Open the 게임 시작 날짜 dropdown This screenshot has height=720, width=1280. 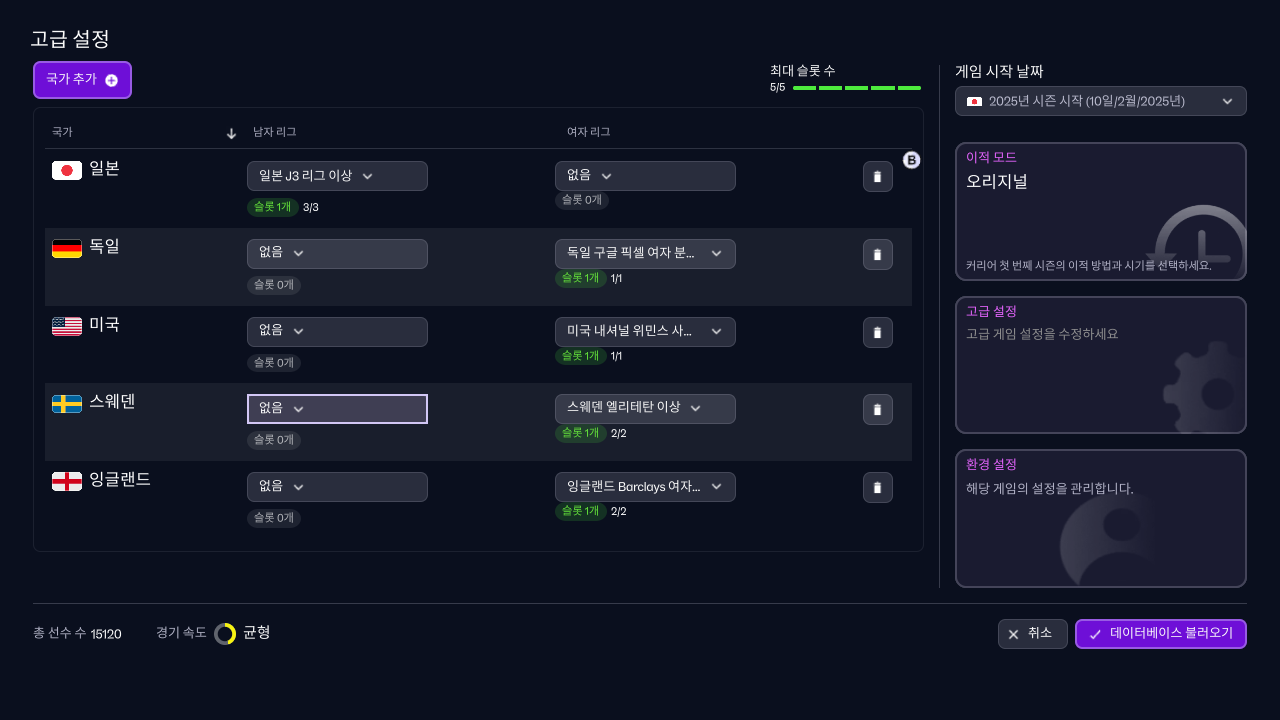[x=1100, y=101]
